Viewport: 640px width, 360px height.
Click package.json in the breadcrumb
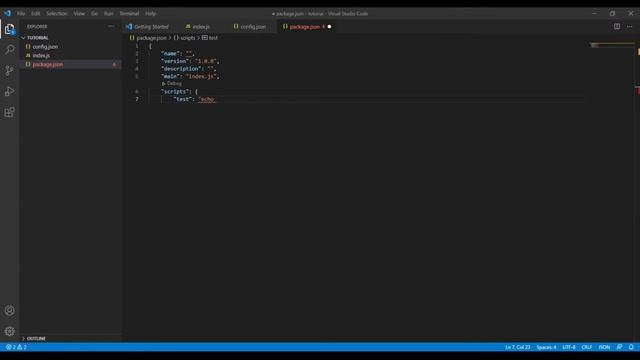pos(151,38)
